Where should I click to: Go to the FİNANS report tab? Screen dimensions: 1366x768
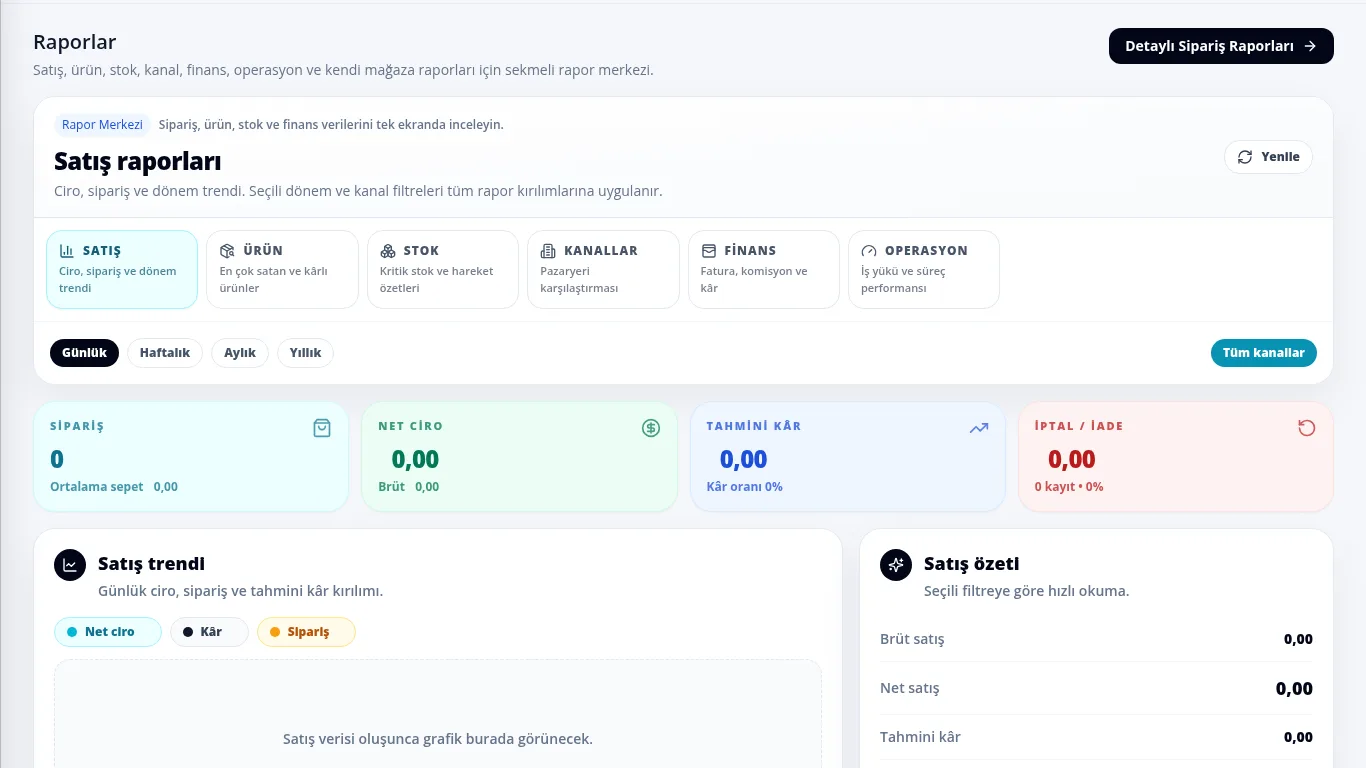(x=764, y=269)
